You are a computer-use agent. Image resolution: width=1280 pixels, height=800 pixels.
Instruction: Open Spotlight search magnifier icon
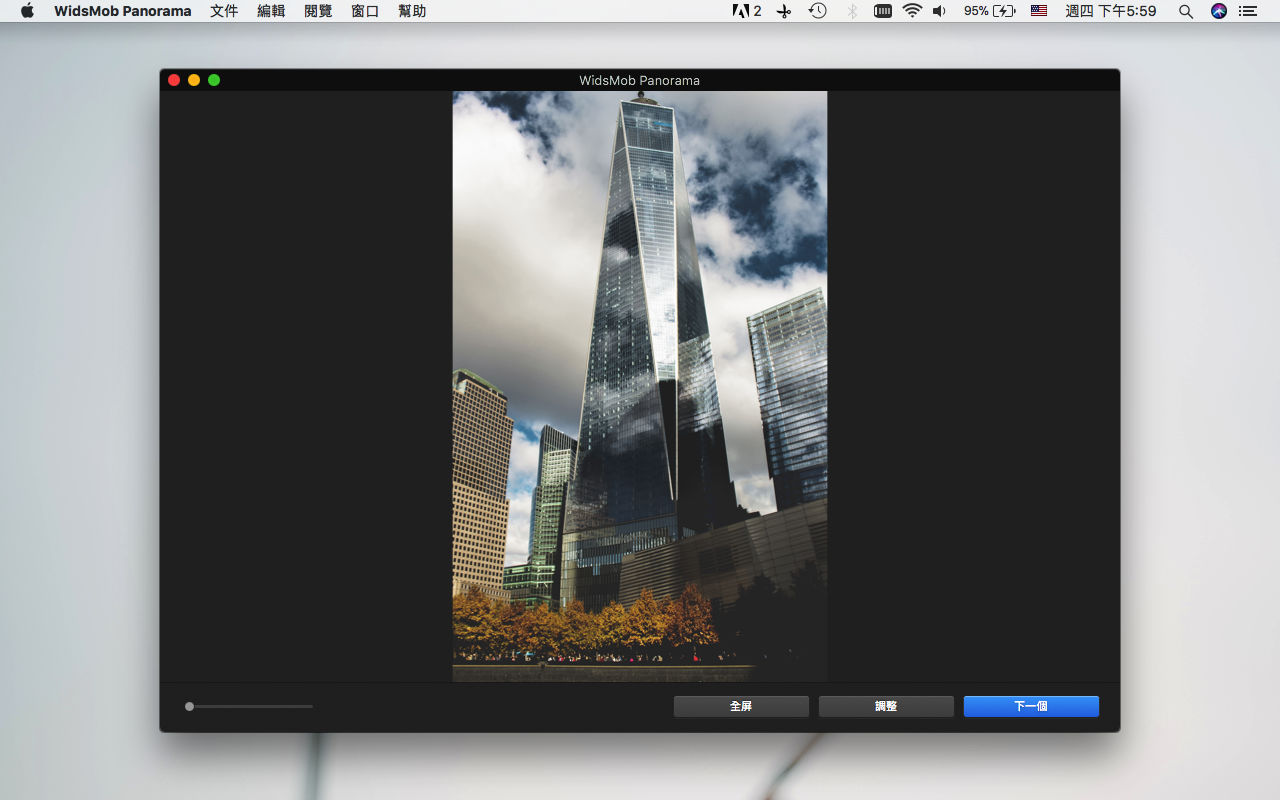click(x=1186, y=11)
